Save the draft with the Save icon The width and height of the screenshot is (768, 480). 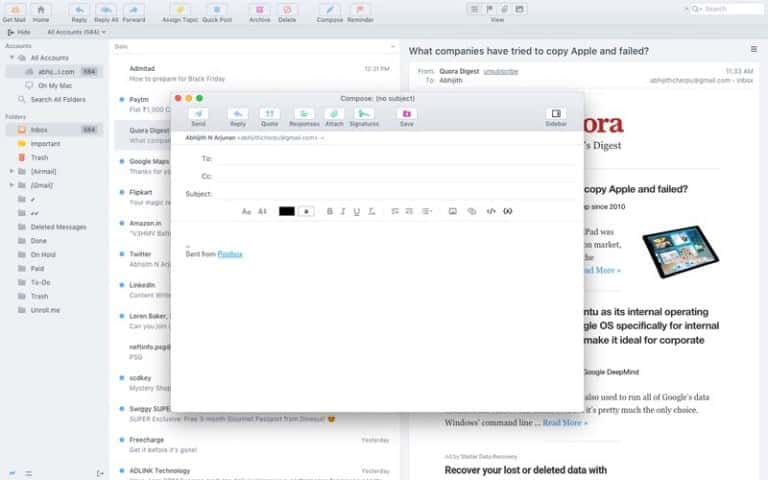click(x=407, y=114)
